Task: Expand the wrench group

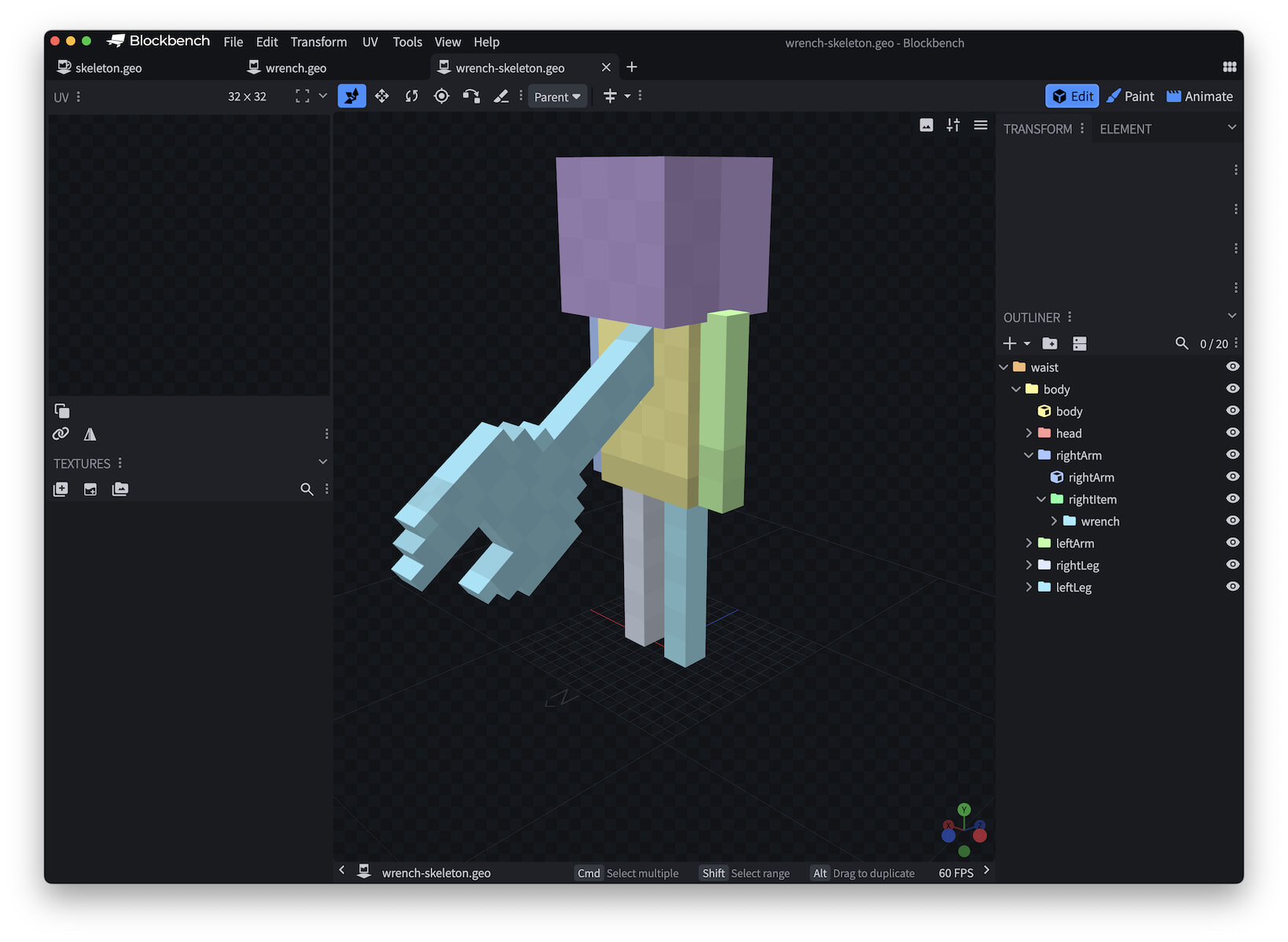Action: tap(1054, 521)
